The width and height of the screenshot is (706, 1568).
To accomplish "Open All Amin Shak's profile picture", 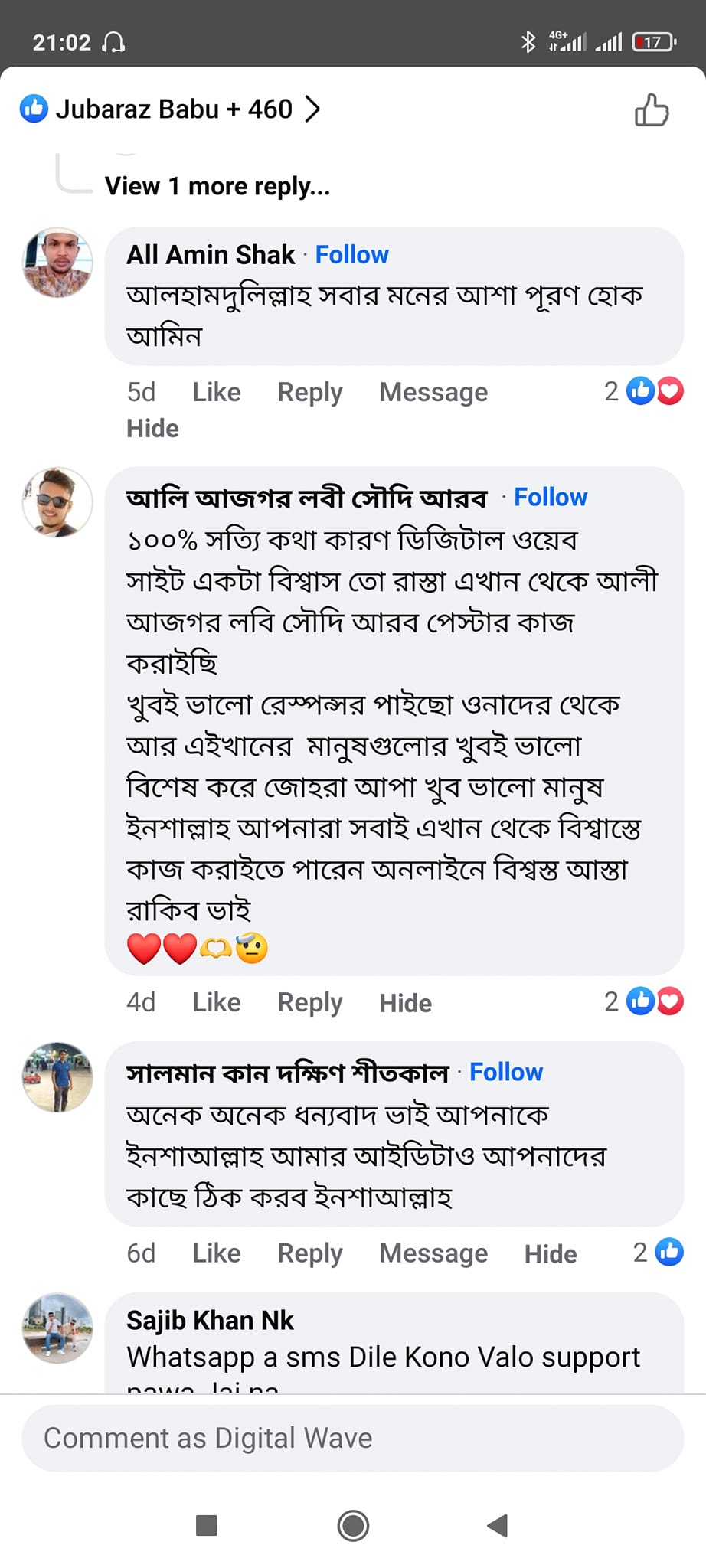I will [57, 263].
